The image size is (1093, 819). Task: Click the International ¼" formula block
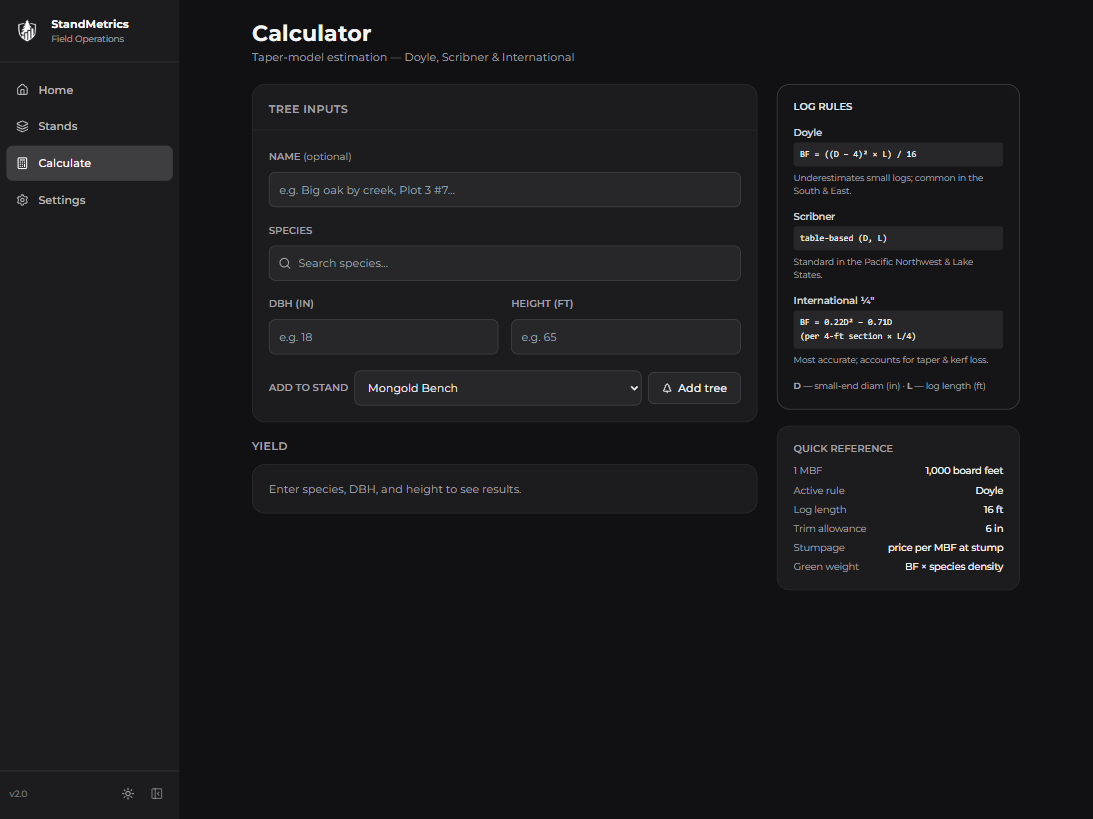(897, 329)
